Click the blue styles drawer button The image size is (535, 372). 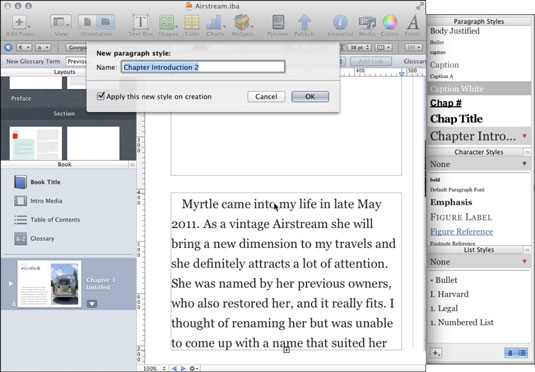tap(8, 47)
